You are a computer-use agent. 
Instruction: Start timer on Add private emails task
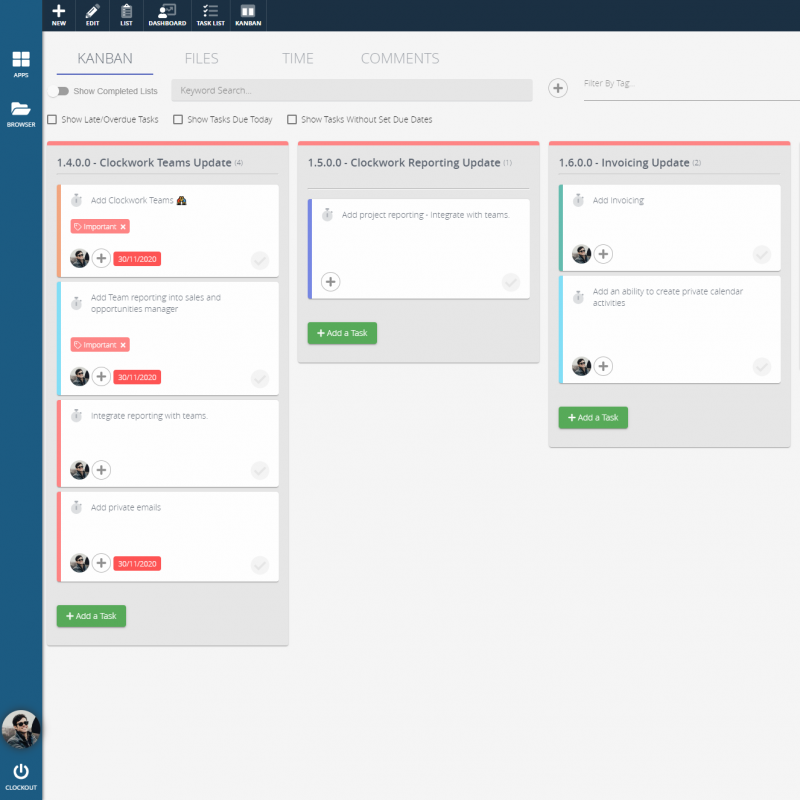pos(77,507)
